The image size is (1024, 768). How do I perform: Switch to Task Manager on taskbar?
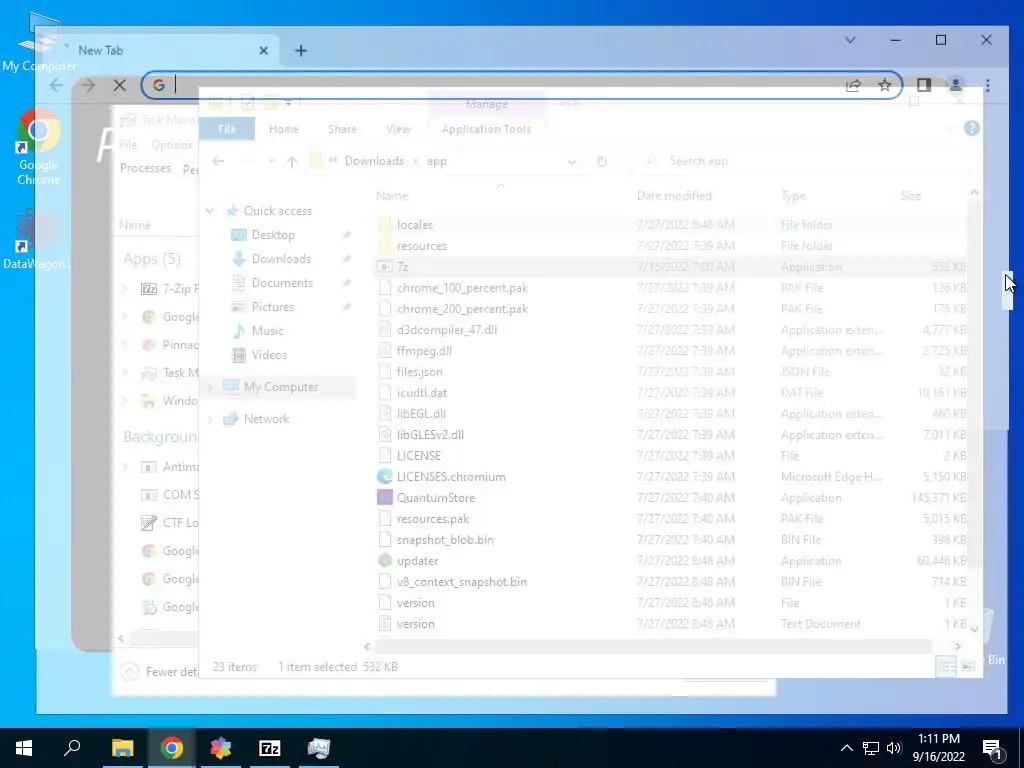click(319, 748)
